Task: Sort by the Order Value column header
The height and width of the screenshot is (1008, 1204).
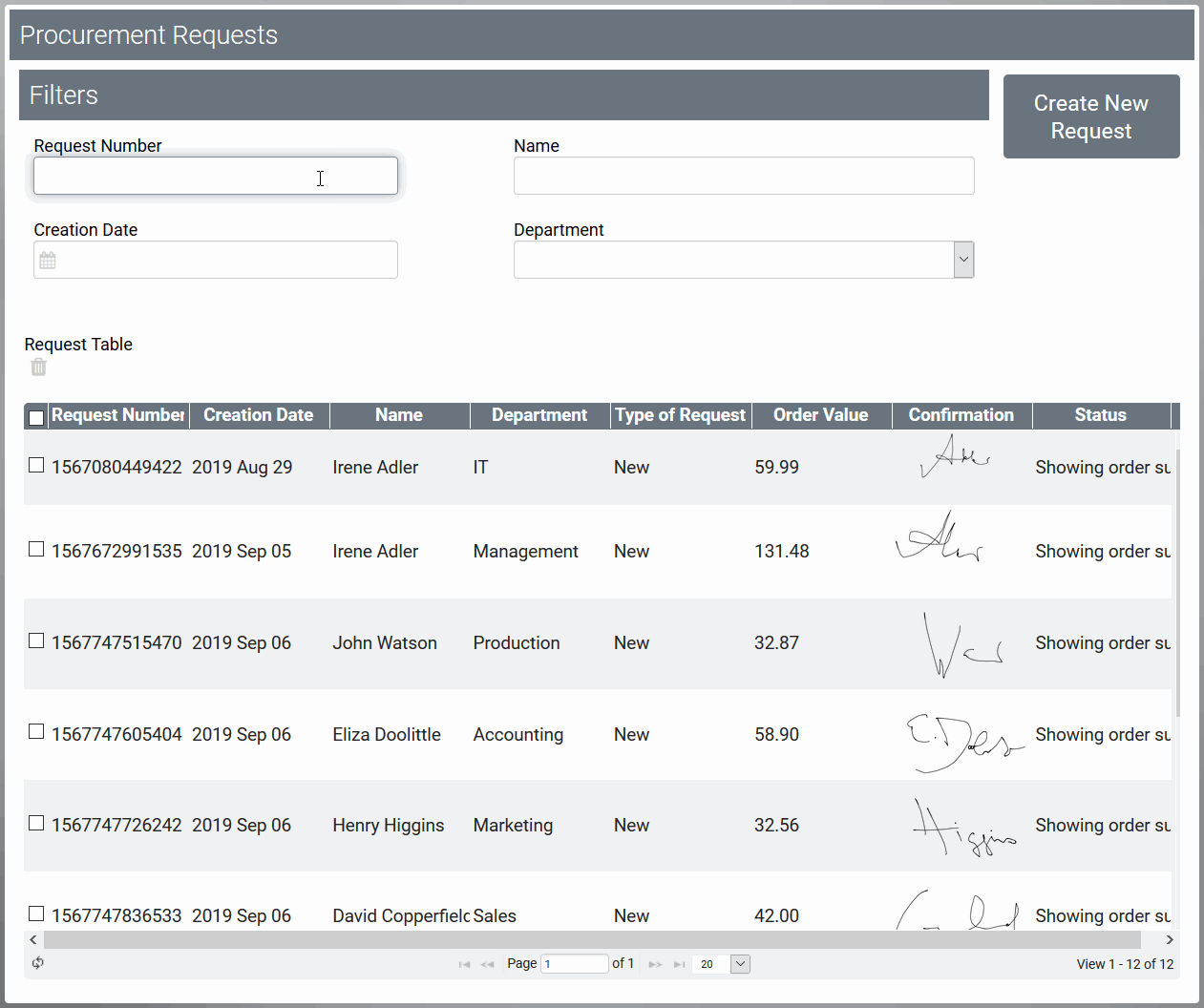Action: point(820,415)
